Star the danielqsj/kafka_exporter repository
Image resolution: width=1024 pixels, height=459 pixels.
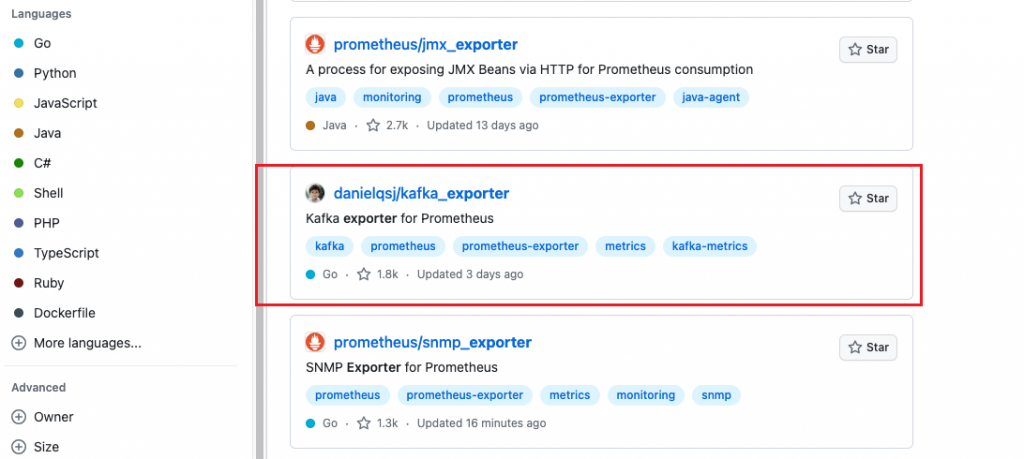(868, 198)
